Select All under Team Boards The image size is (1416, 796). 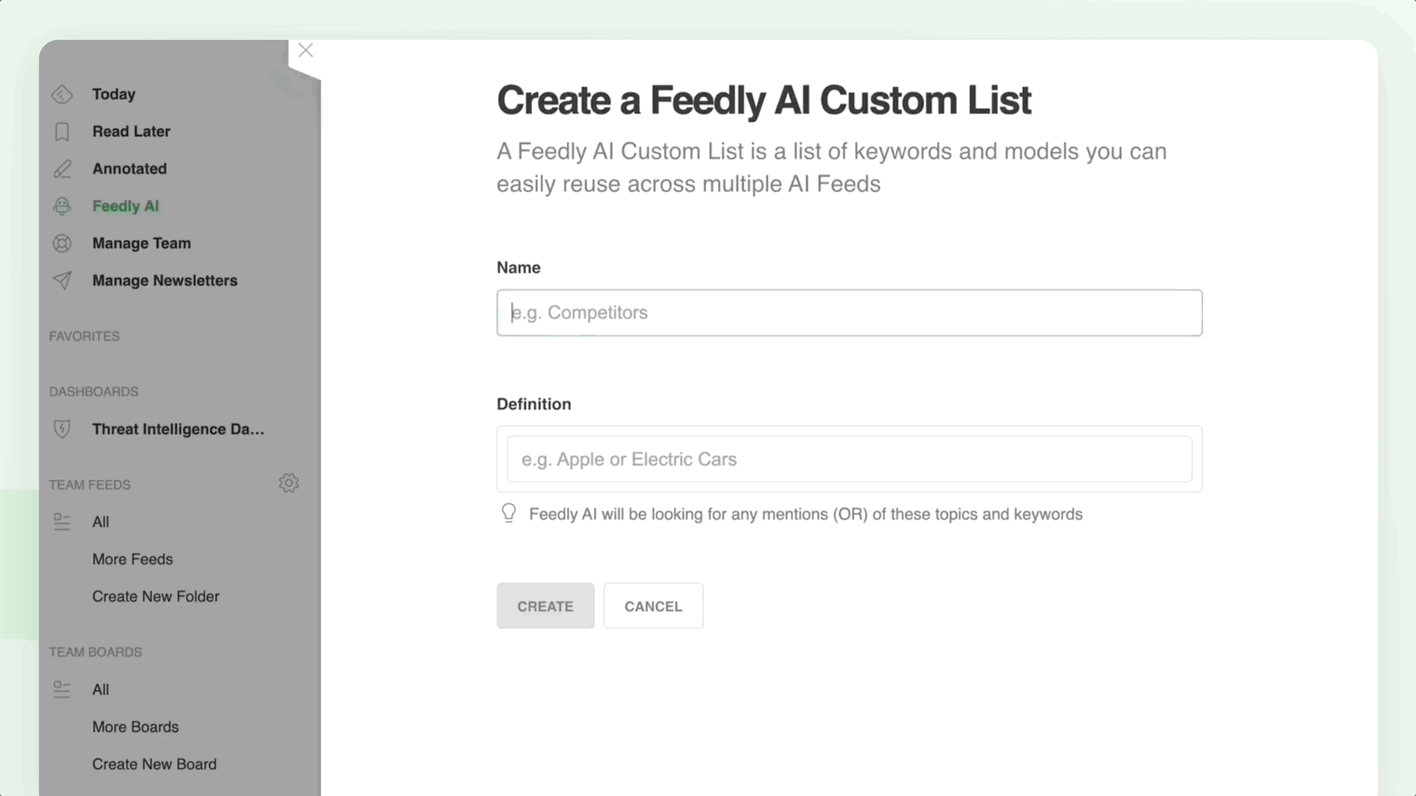(100, 690)
